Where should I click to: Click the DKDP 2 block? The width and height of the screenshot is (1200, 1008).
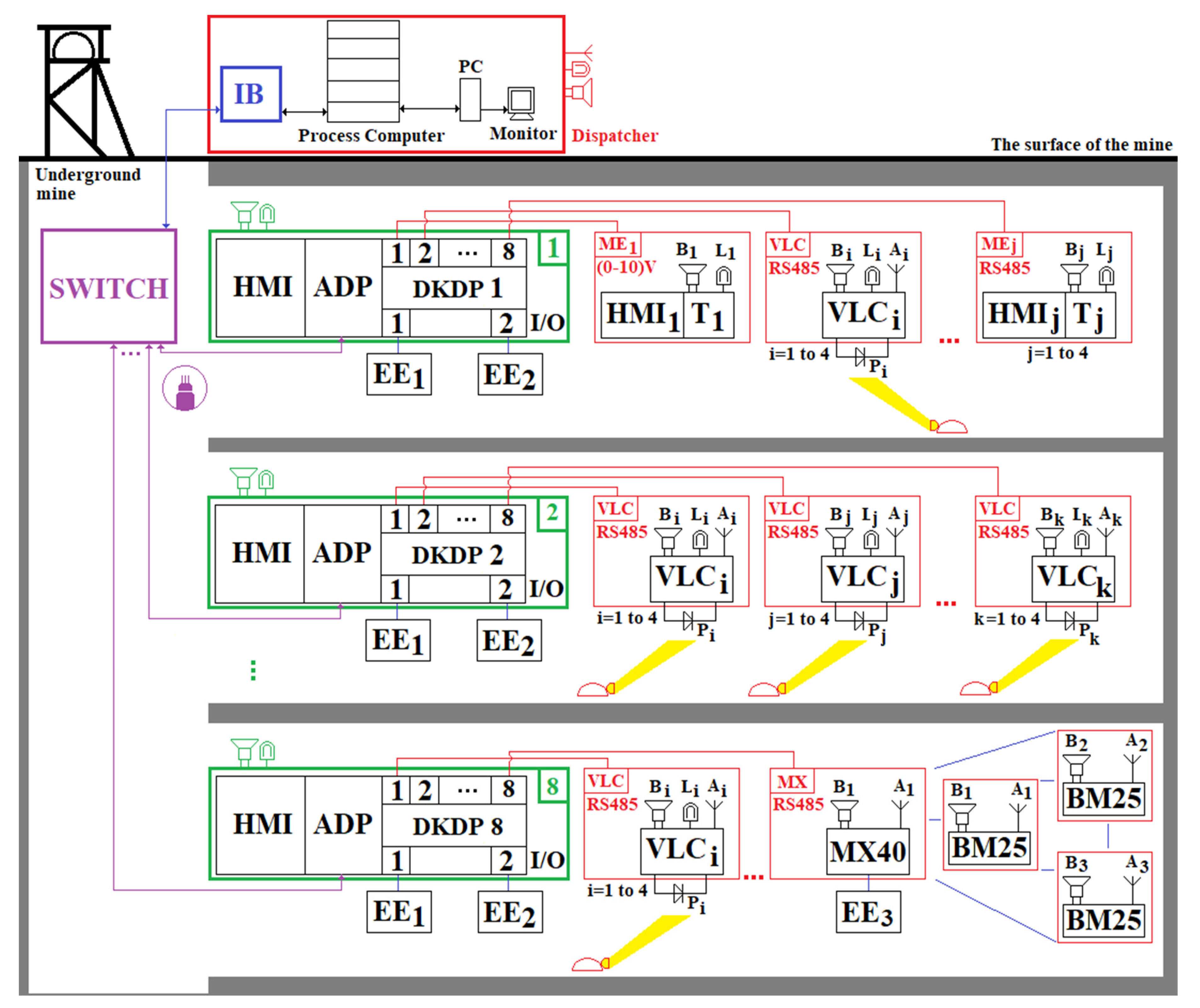click(456, 555)
